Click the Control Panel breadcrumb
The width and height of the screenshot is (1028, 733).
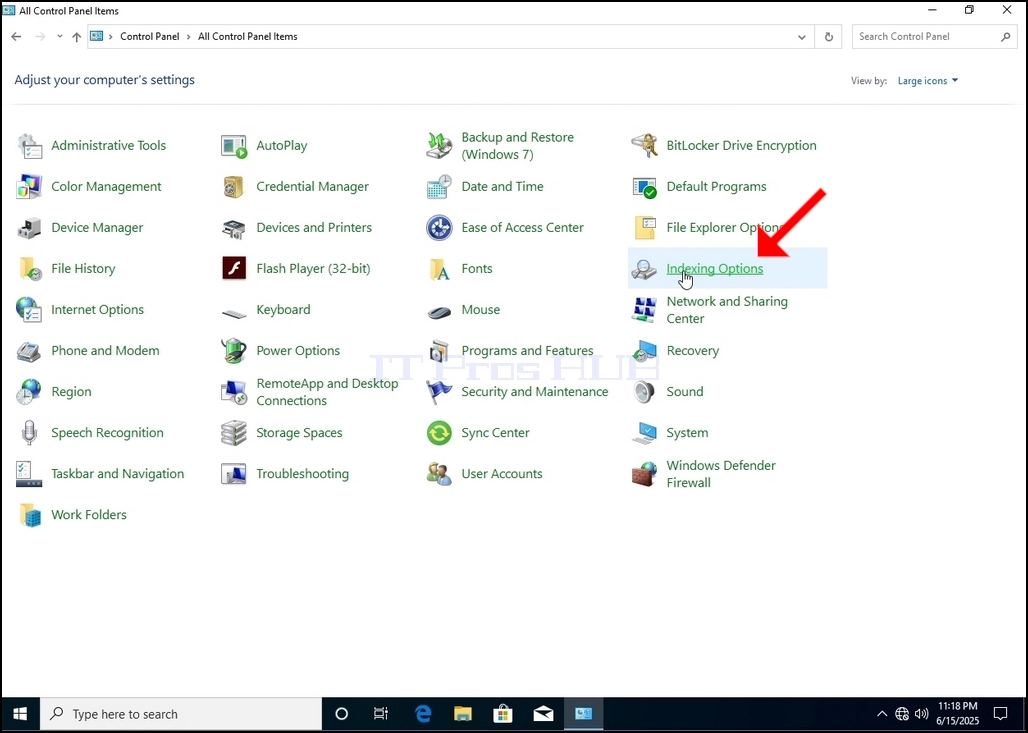pos(149,37)
